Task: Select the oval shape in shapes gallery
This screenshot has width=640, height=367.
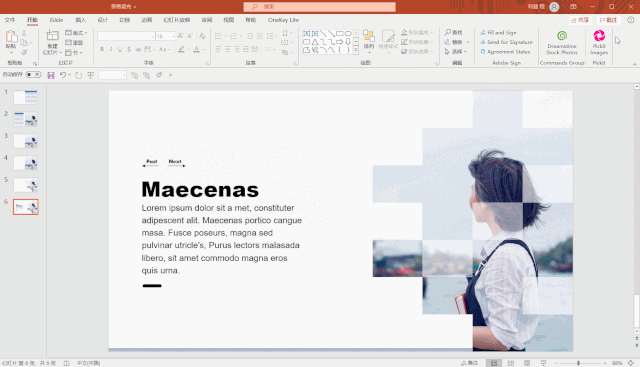Action: pyautogui.click(x=348, y=33)
